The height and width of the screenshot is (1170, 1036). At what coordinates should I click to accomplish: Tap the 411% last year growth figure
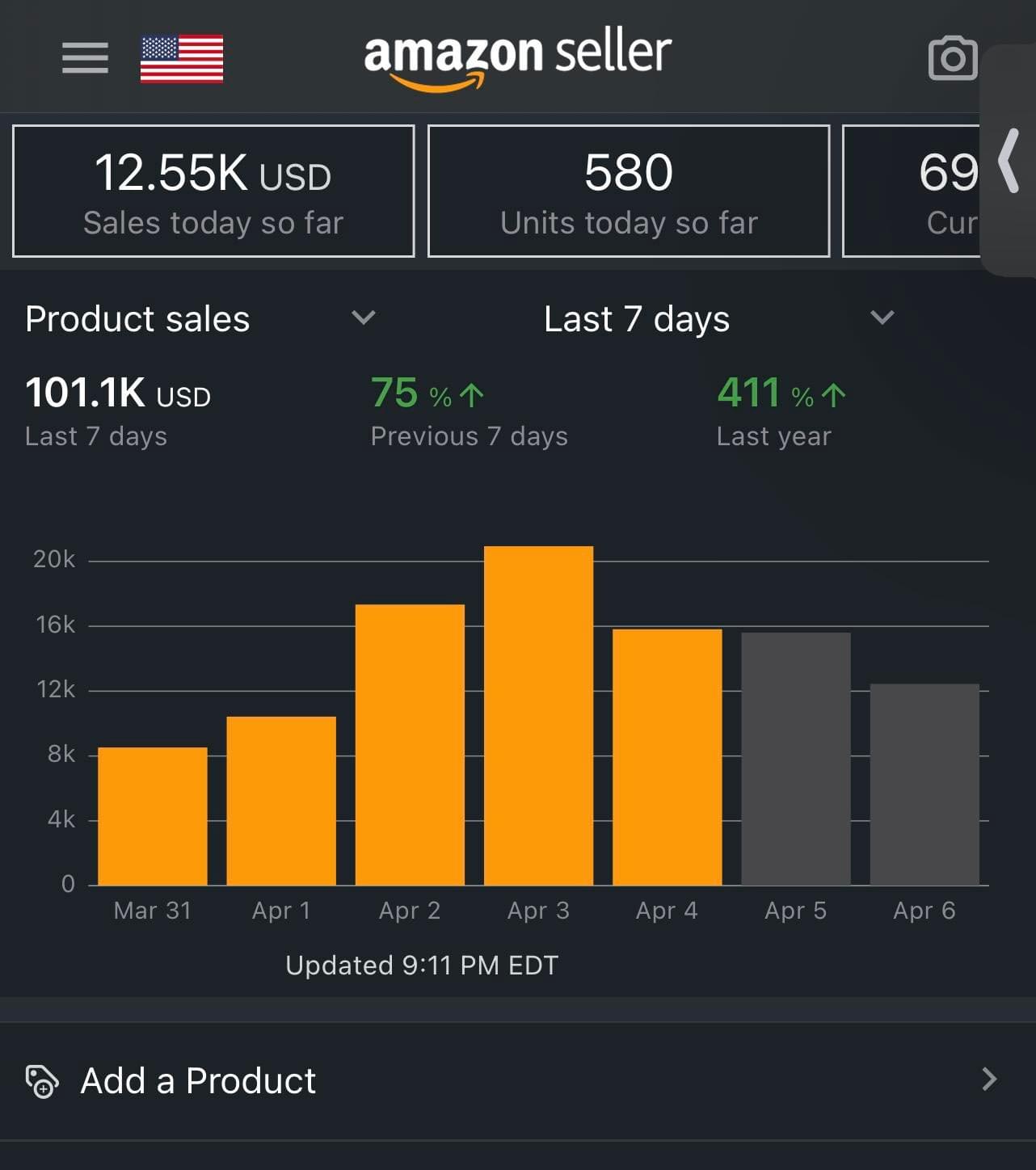click(748, 394)
